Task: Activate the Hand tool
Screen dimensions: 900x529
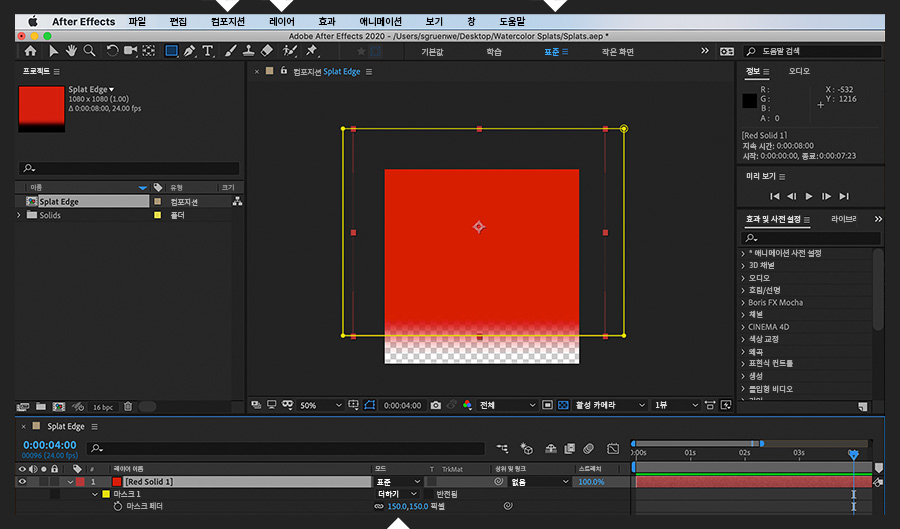Action: point(70,51)
